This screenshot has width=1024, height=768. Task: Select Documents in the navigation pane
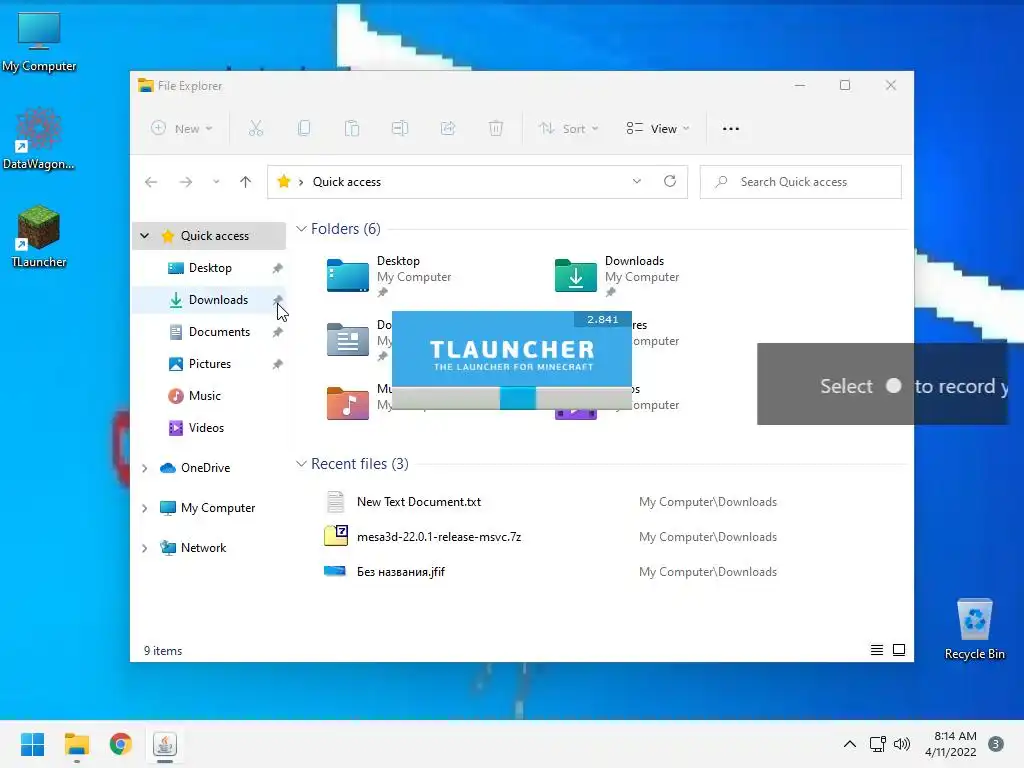209,332
